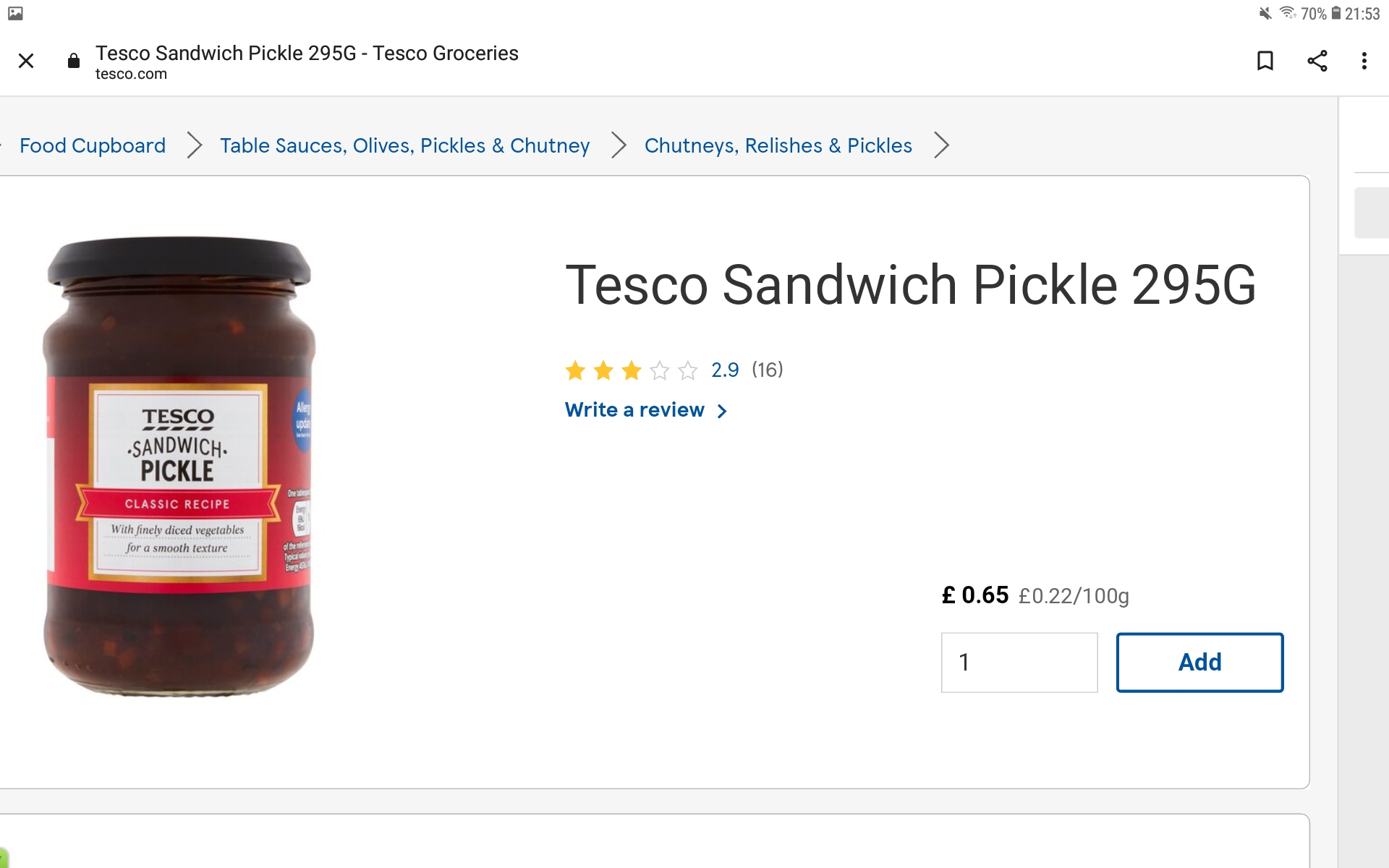
Task: Click Write a review link
Action: click(634, 410)
